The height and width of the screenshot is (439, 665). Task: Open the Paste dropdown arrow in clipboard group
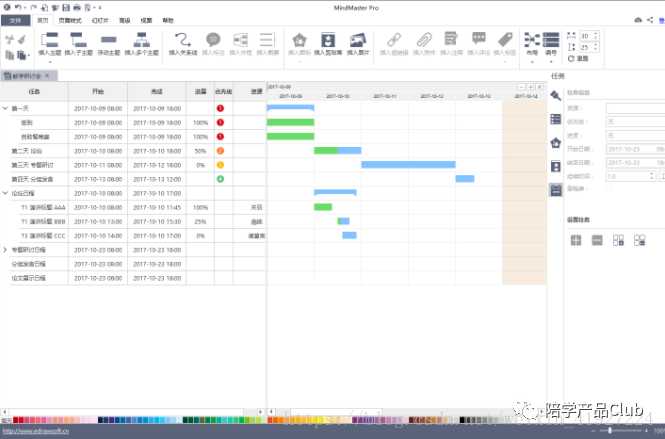[28, 55]
